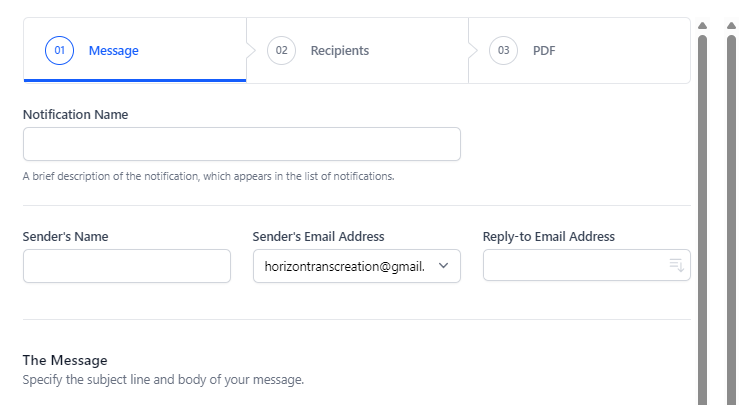
Task: Select the Reply-to Email Address input
Action: click(574, 266)
